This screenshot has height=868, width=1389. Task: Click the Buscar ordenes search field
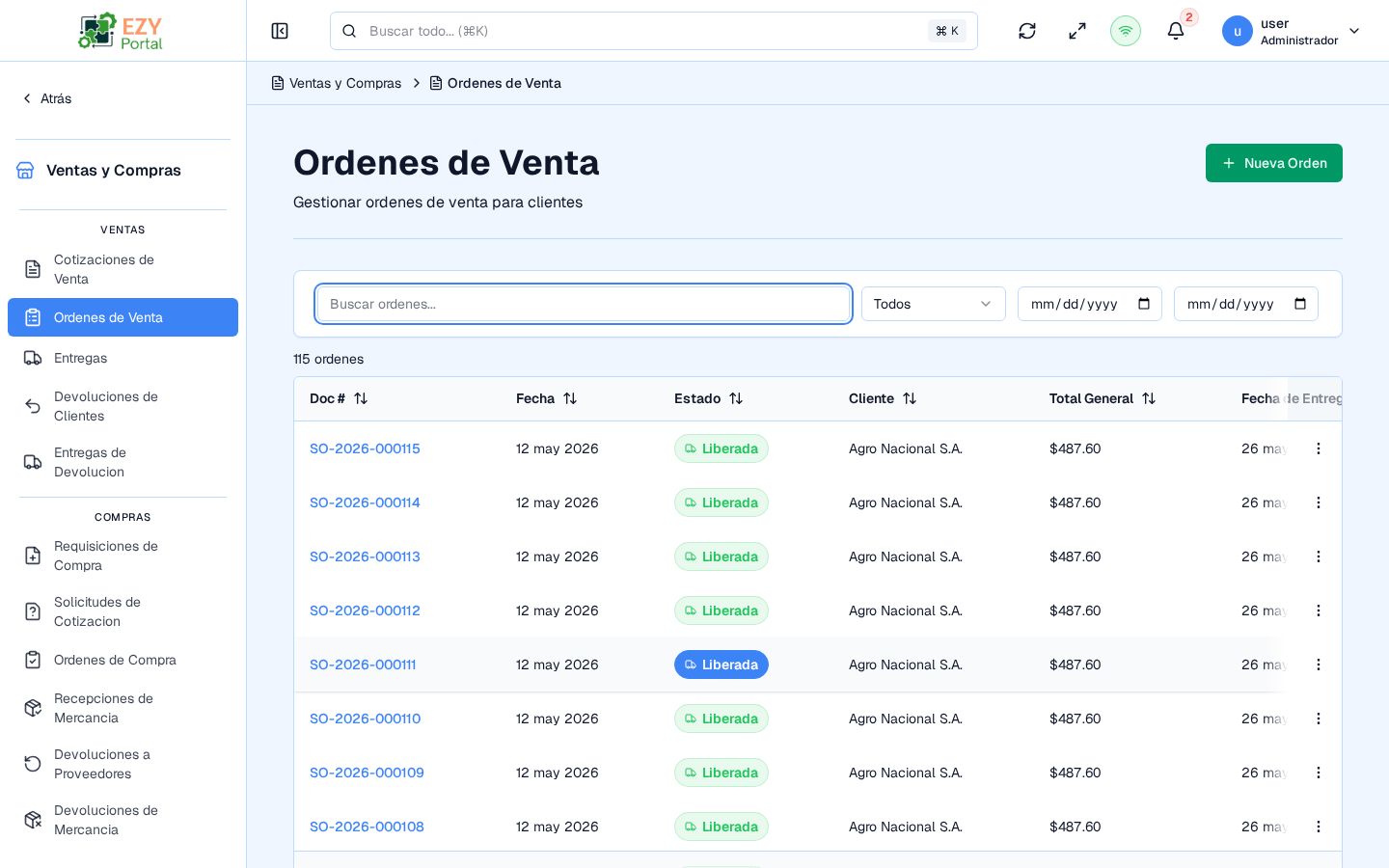point(584,304)
